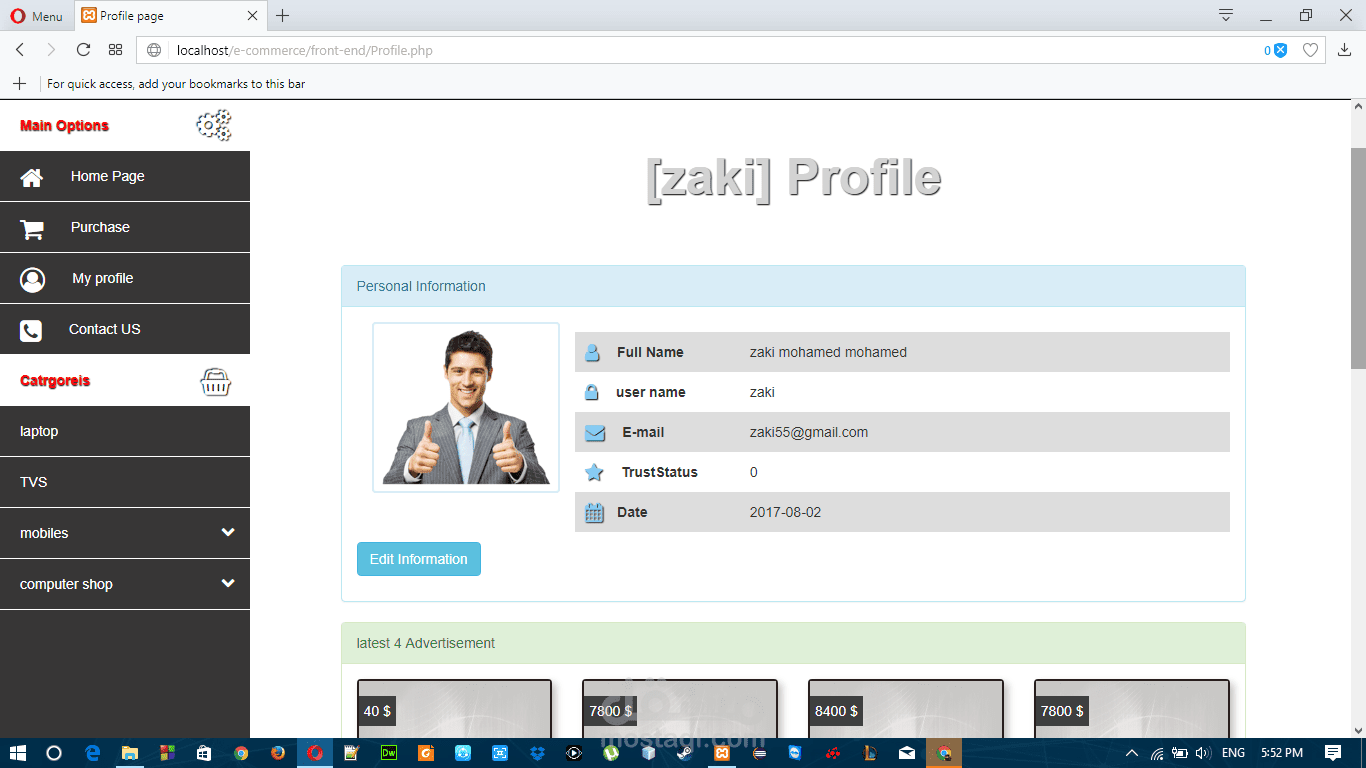The height and width of the screenshot is (768, 1366).
Task: Click the envelope icon next to E-mail
Action: click(595, 433)
